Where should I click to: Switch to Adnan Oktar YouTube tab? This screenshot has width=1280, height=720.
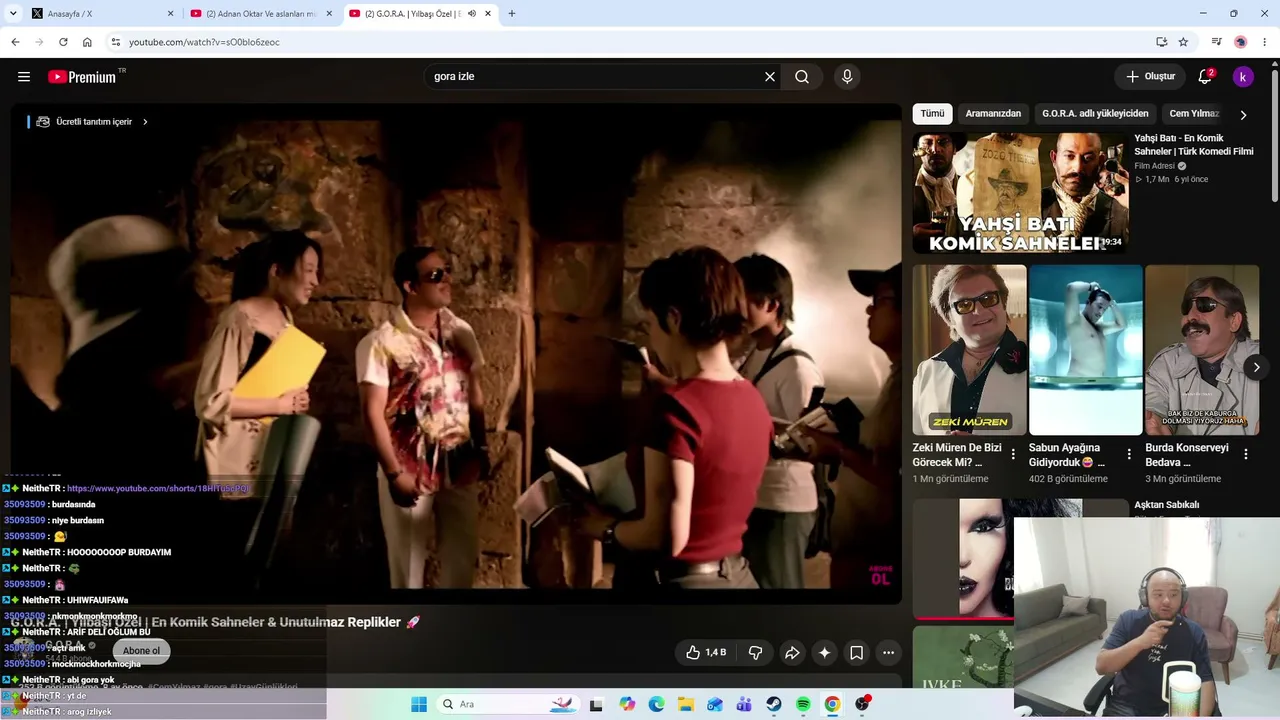coord(262,14)
